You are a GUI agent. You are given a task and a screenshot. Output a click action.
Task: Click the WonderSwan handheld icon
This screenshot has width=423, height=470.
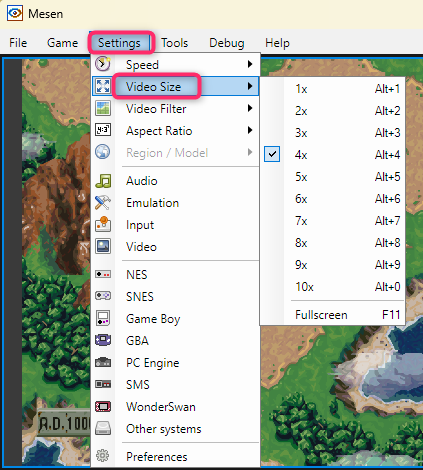[103, 406]
